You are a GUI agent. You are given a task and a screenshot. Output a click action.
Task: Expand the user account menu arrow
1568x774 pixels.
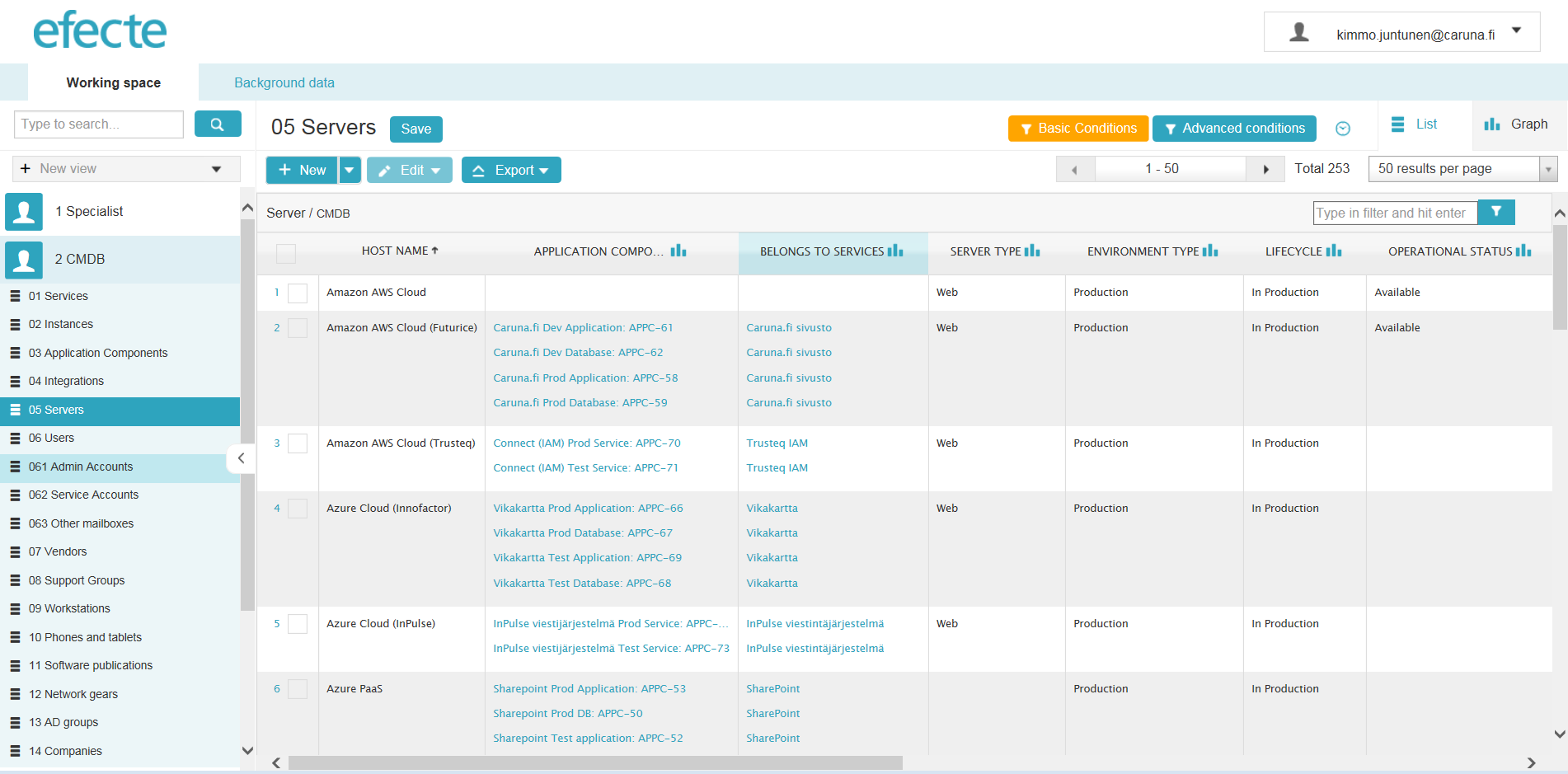[x=1516, y=30]
